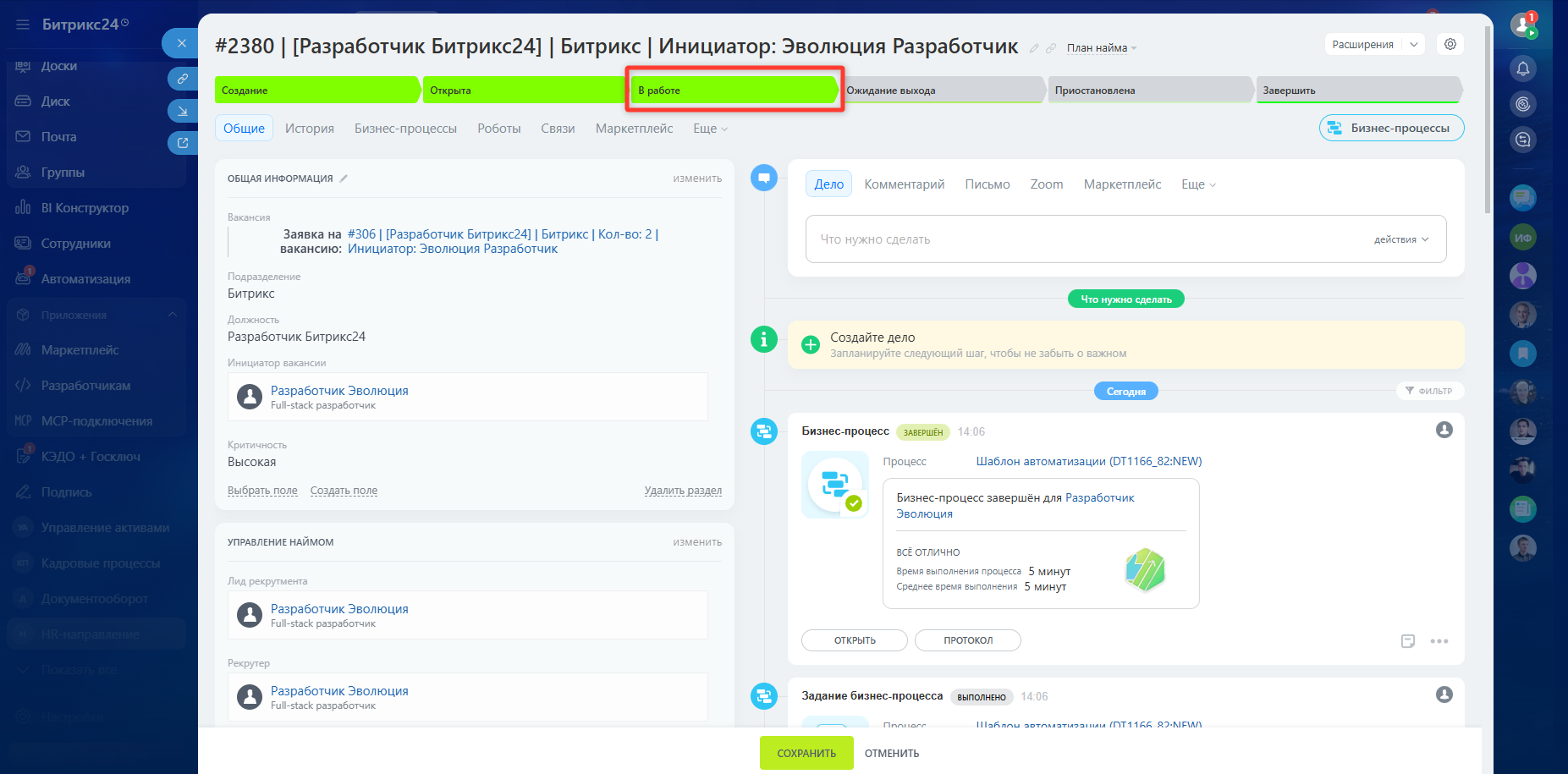Click the green plus next to Создайте дело
The width and height of the screenshot is (1568, 774).
[811, 344]
